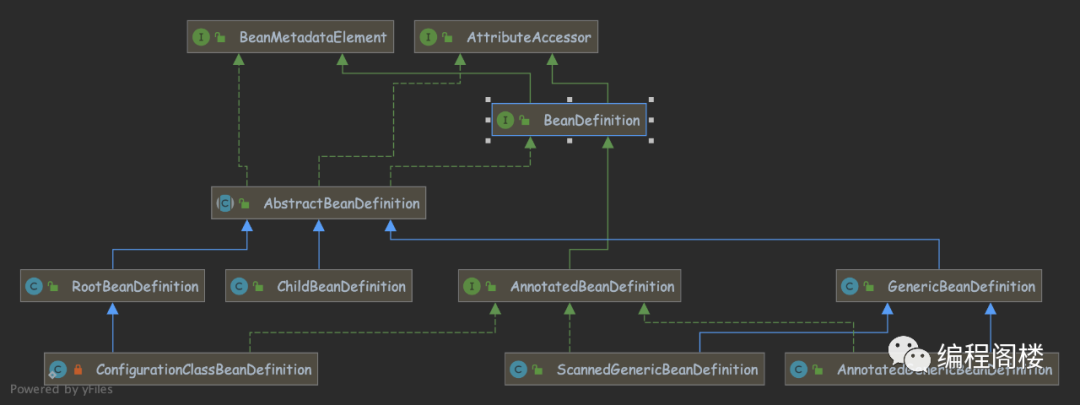Select the ChildBeanDefinition label text
Viewport: 1080px width, 405px height.
coord(341,287)
